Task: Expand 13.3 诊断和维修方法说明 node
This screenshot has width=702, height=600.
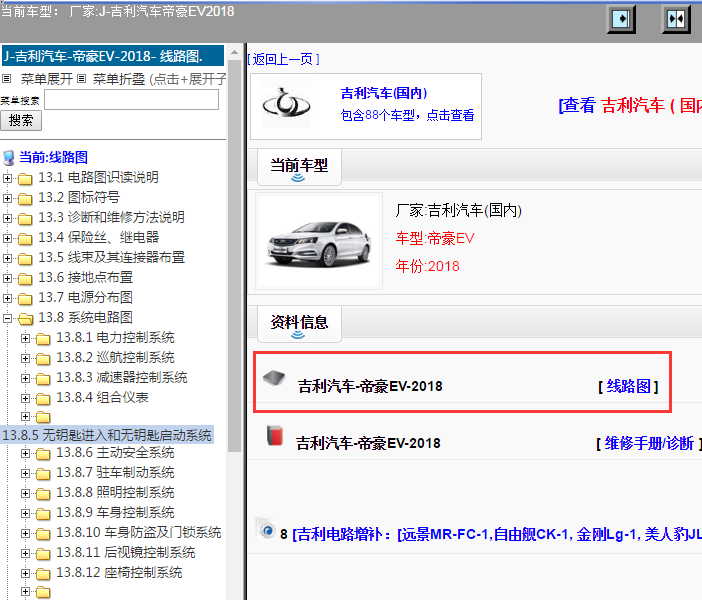Action: point(7,218)
